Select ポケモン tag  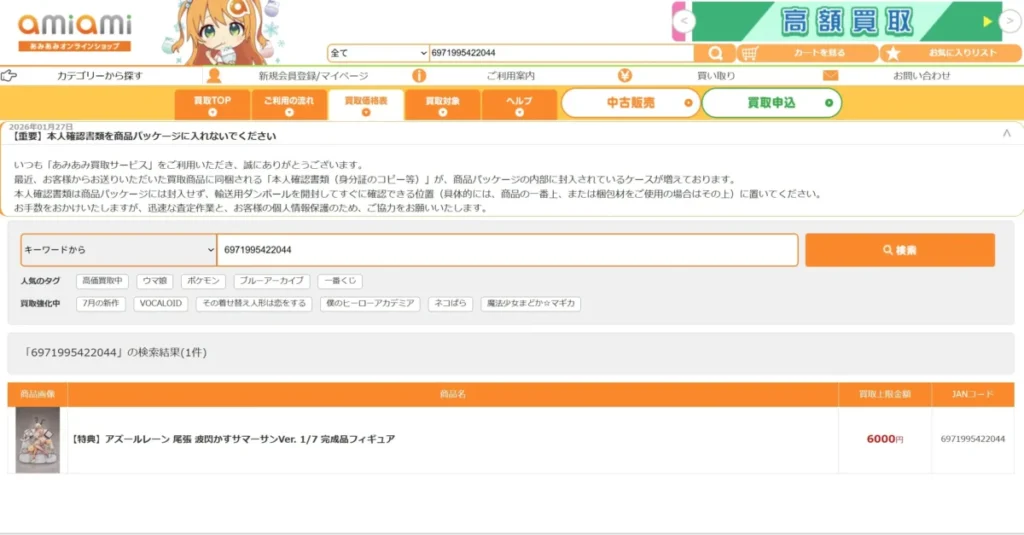click(x=203, y=281)
